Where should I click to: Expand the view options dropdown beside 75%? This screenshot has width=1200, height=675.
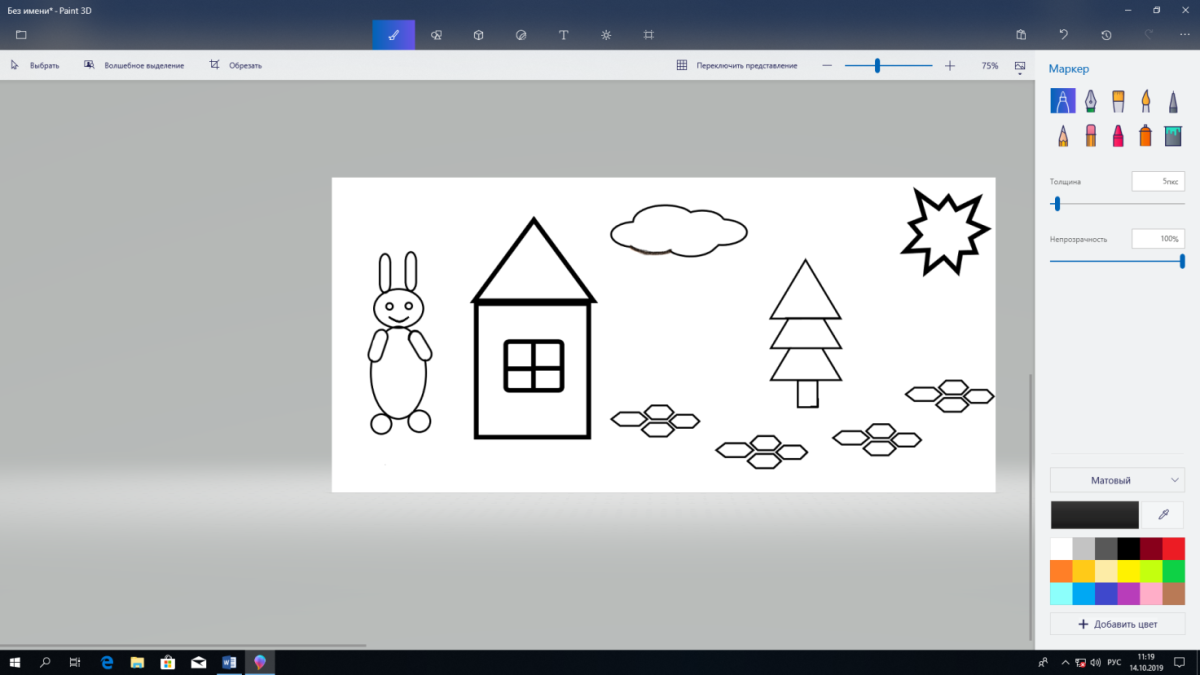pos(1020,66)
